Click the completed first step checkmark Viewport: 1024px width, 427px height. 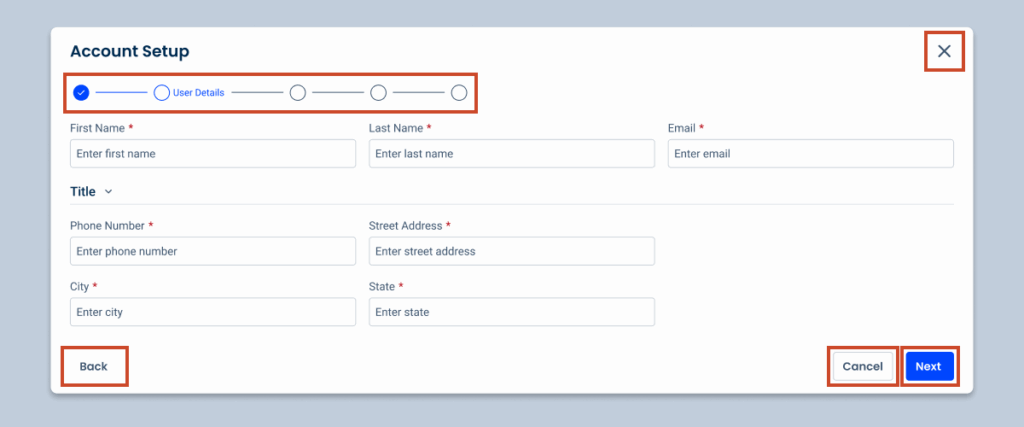click(82, 93)
